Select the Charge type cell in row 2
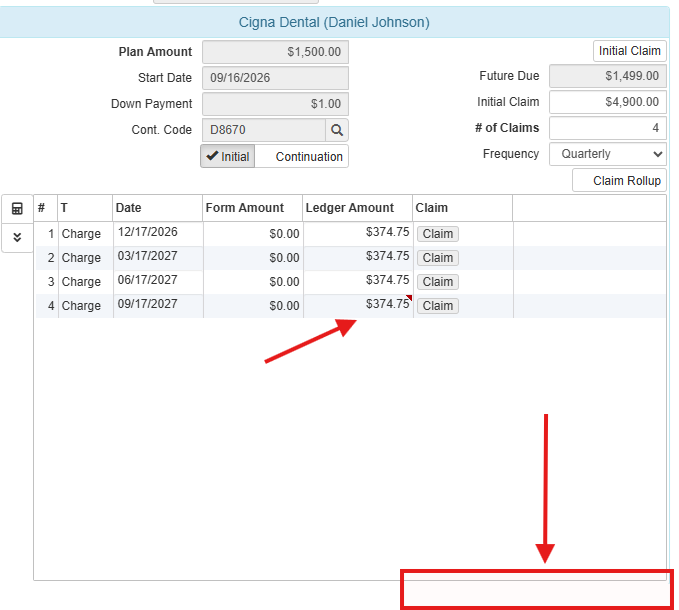The image size is (679, 610). [86, 258]
